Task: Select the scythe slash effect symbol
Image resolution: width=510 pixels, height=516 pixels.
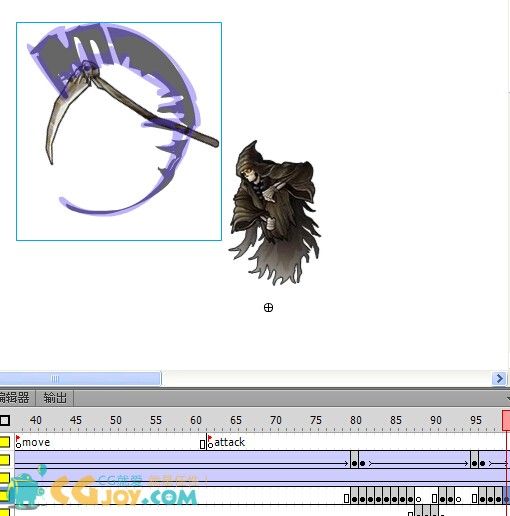Action: click(x=119, y=131)
